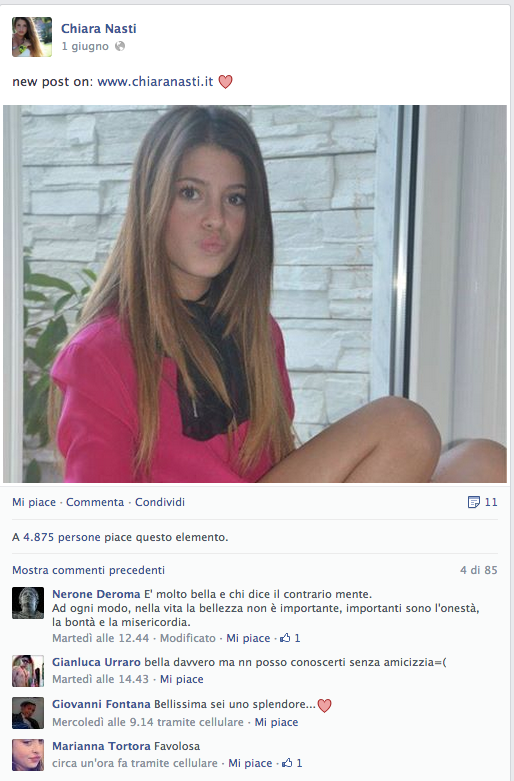Screen dimensions: 514x781
Task: Click the public globe privacy icon
Action: [x=120, y=46]
